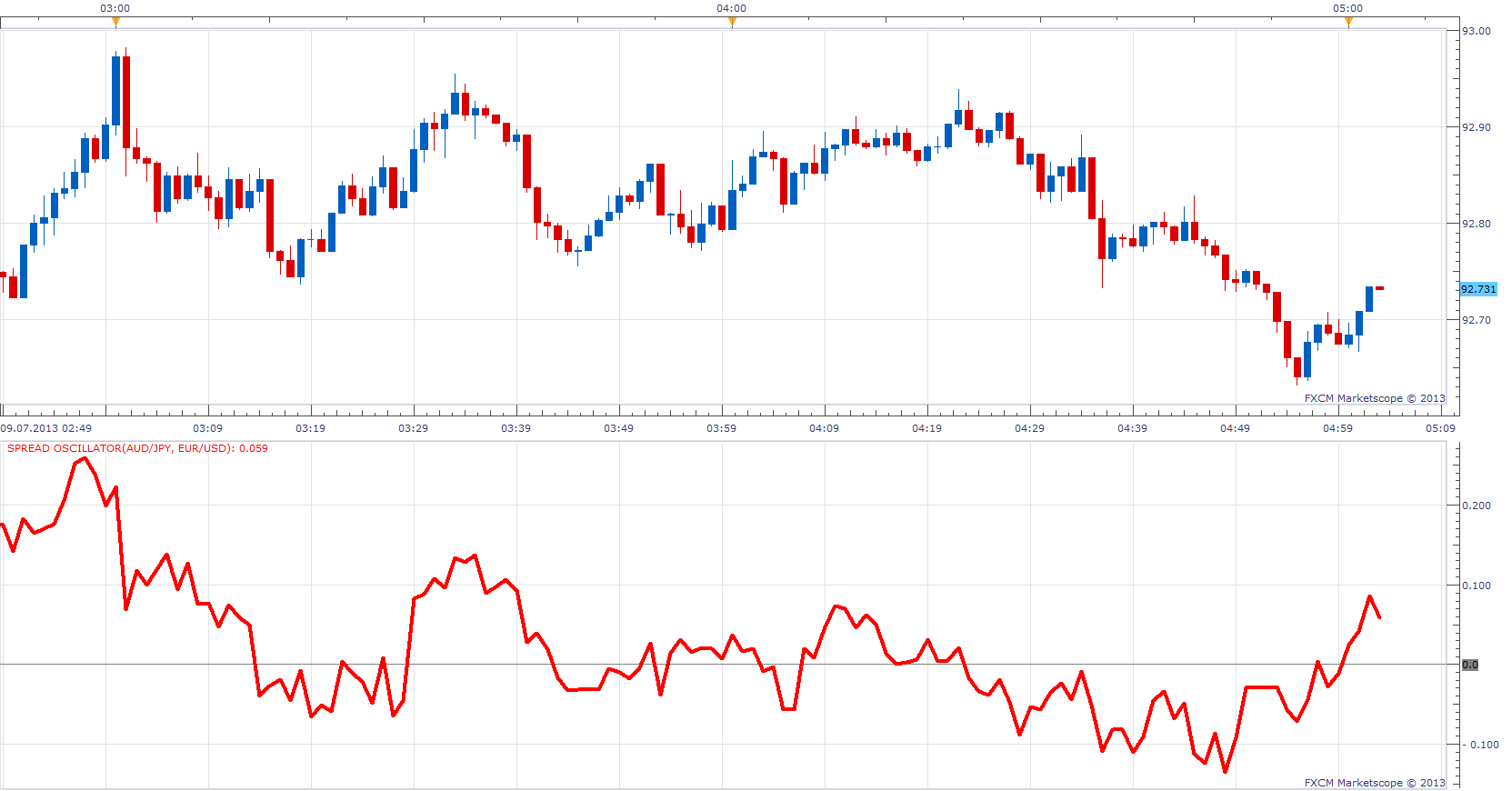This screenshot has width=1512, height=791.
Task: Click the 04:29 time axis label
Action: click(1030, 428)
